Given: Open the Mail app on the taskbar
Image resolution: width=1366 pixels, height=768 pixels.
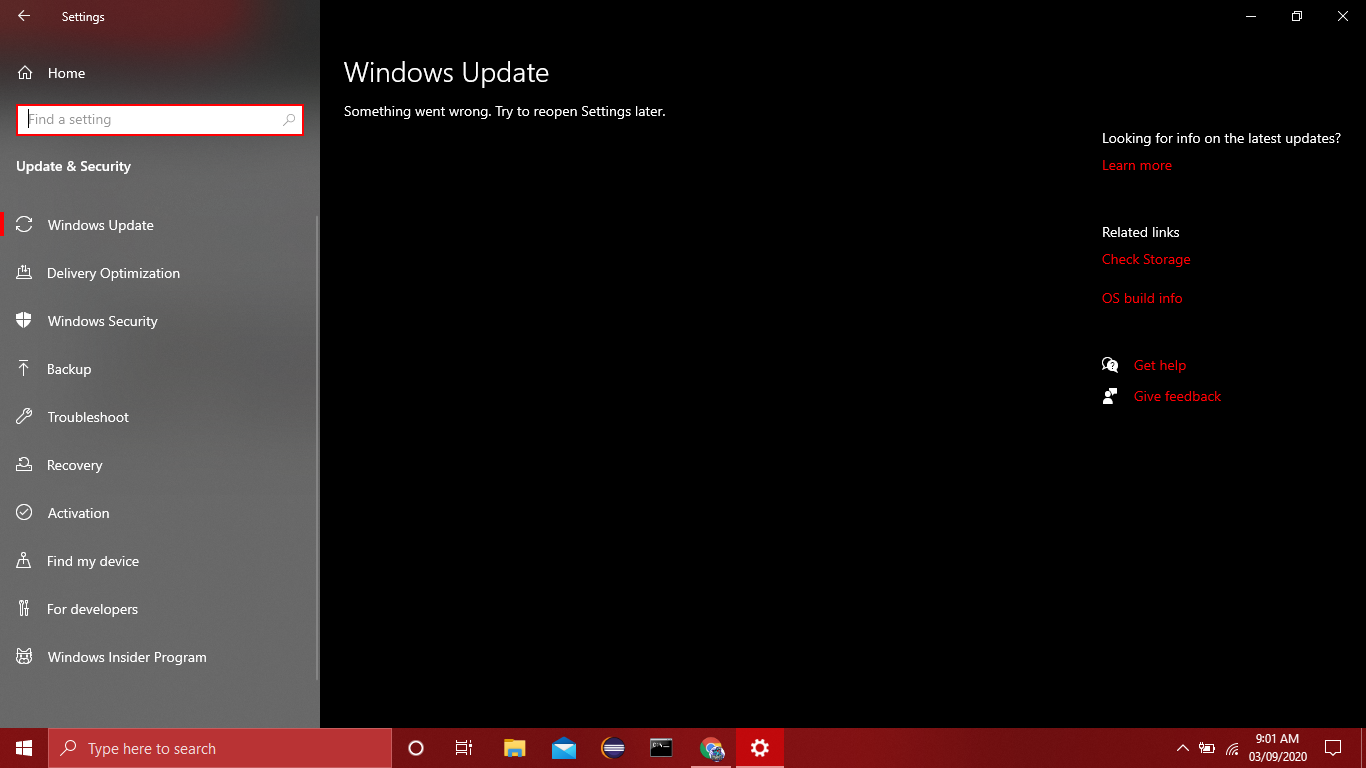Looking at the screenshot, I should tap(563, 748).
